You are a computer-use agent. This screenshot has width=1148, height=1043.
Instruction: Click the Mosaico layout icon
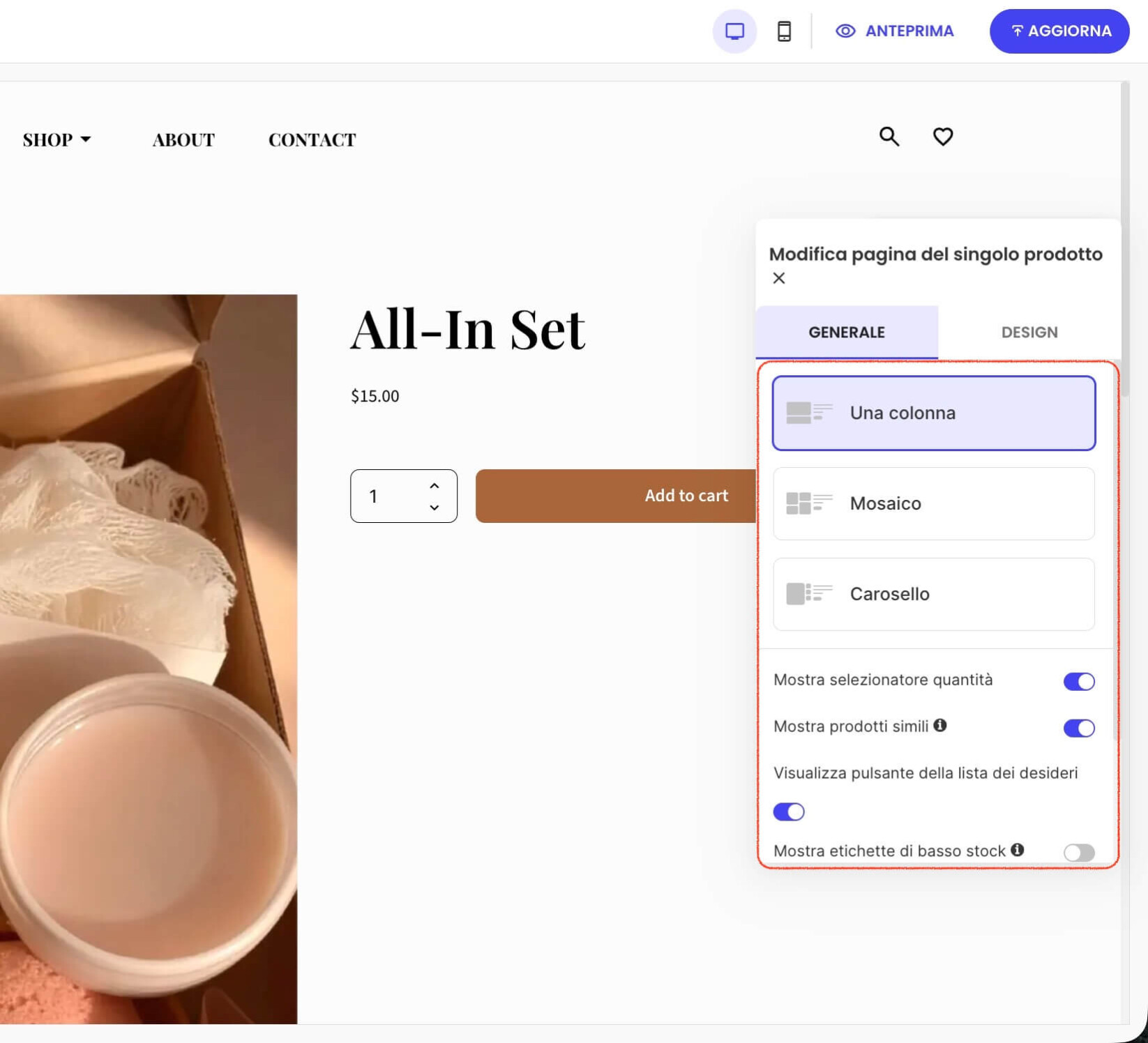pyautogui.click(x=809, y=503)
